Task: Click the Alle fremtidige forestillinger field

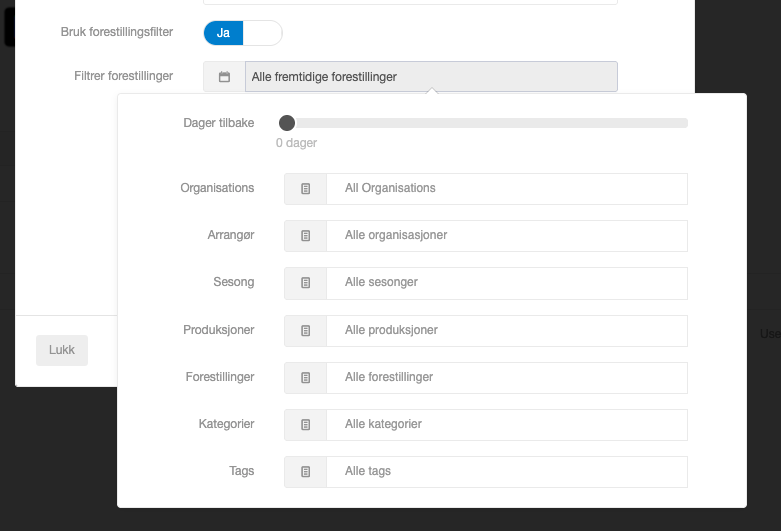Action: click(x=431, y=77)
